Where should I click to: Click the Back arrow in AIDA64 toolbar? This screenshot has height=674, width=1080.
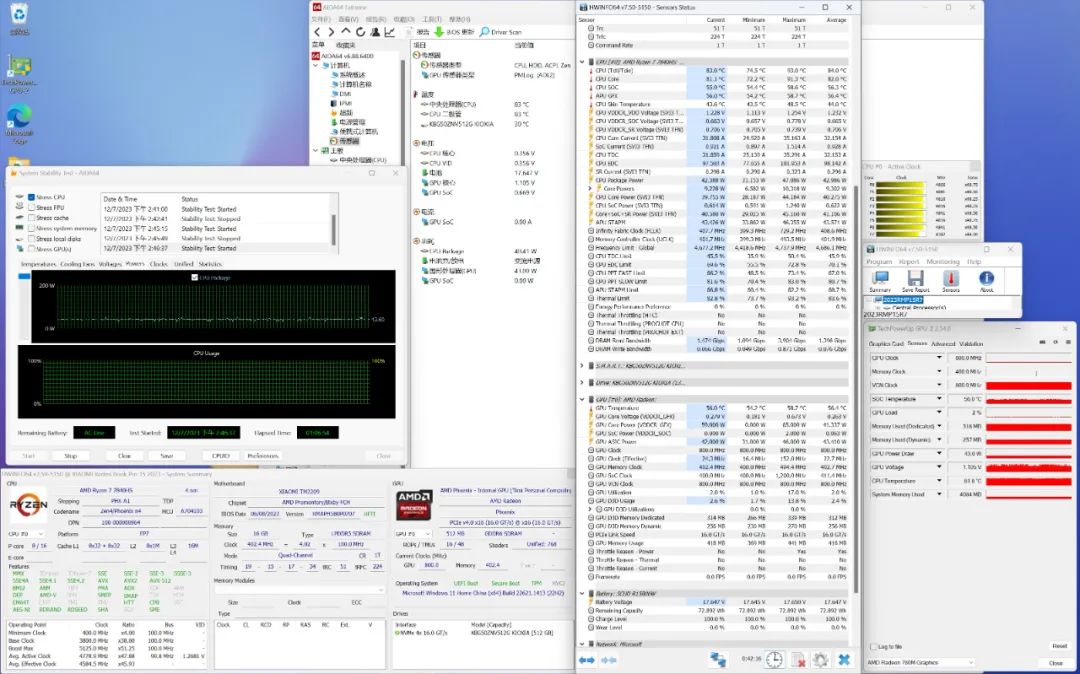tap(317, 32)
